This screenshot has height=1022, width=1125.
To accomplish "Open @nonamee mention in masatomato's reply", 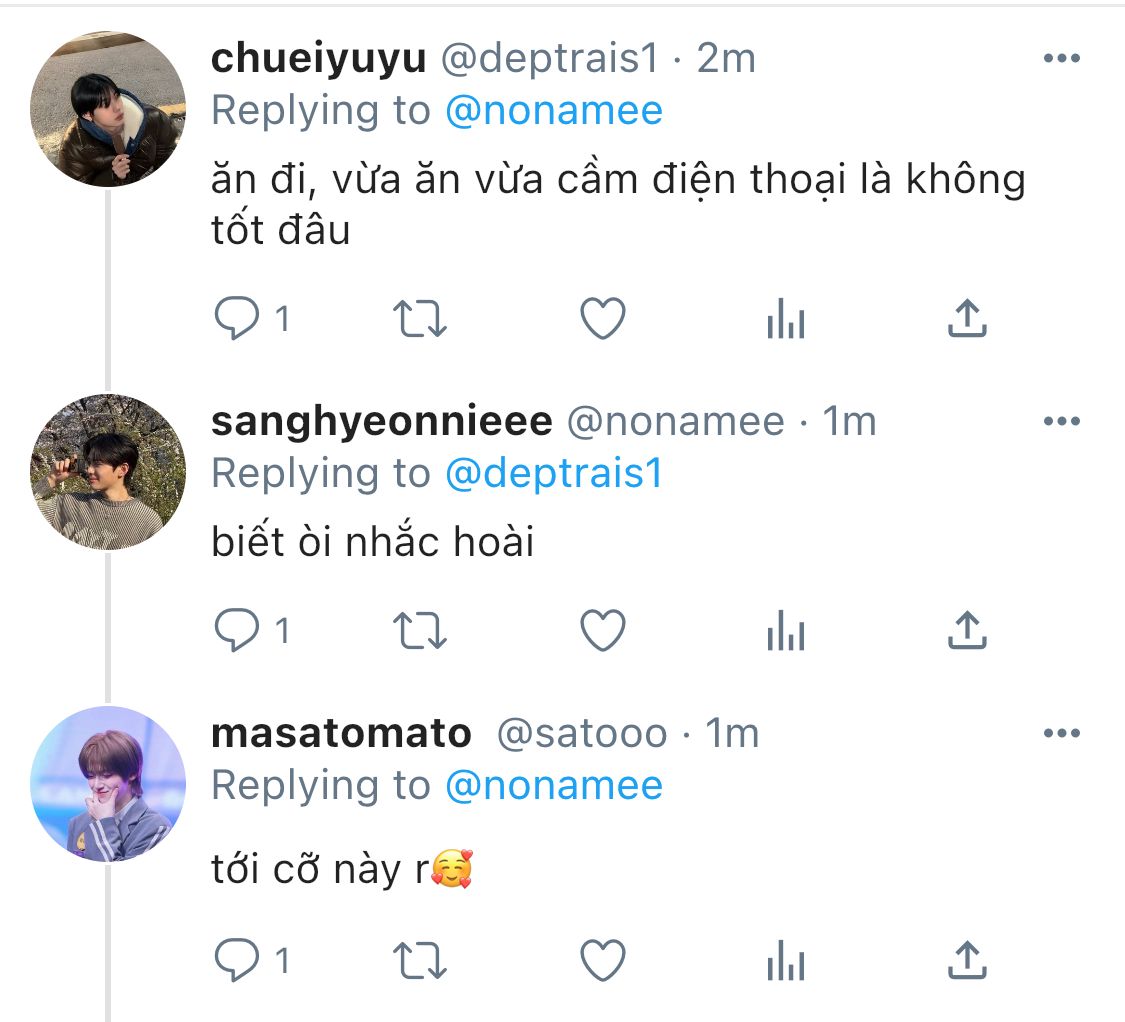I will 553,786.
